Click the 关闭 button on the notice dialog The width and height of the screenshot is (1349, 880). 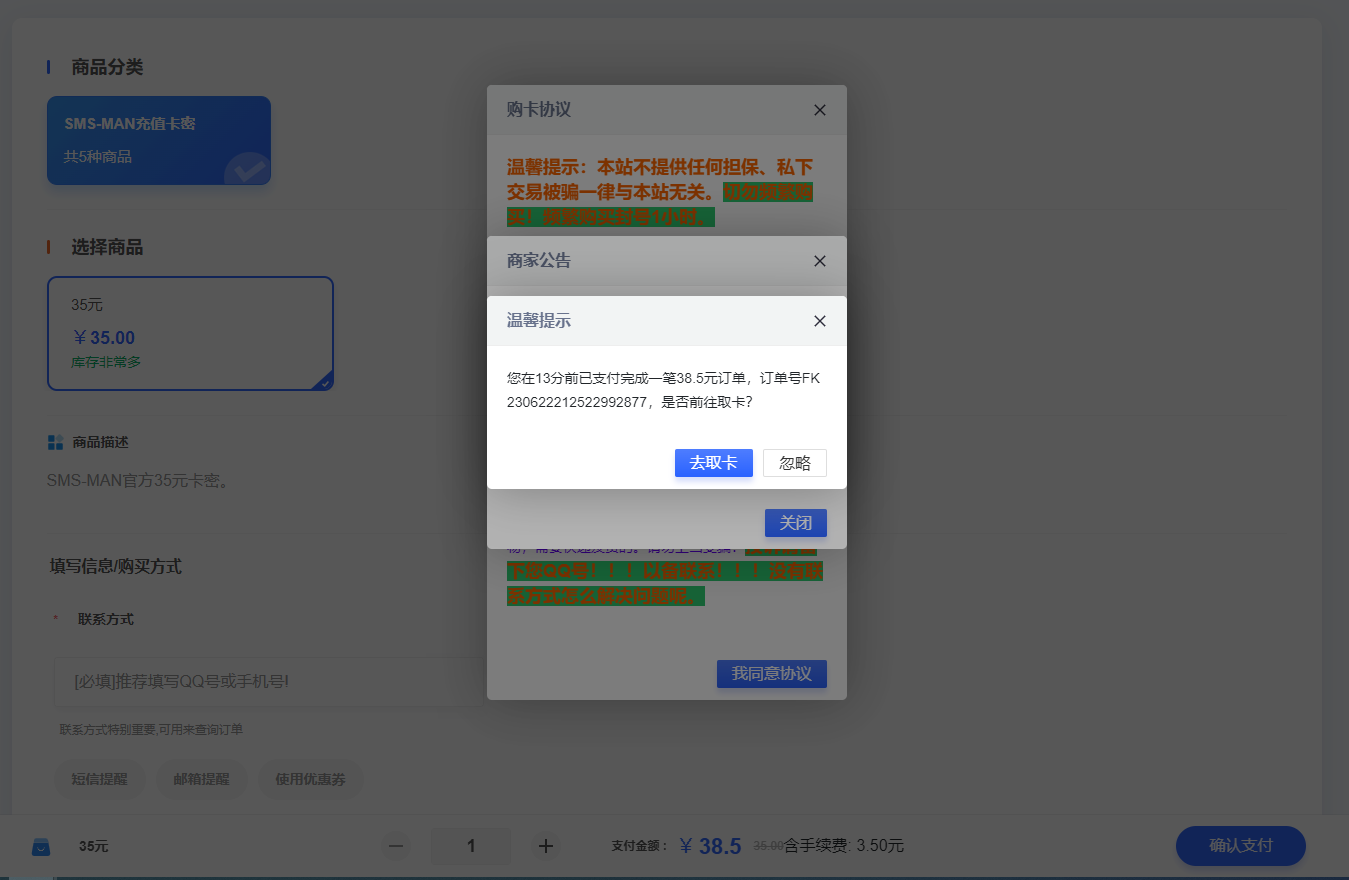click(x=795, y=522)
